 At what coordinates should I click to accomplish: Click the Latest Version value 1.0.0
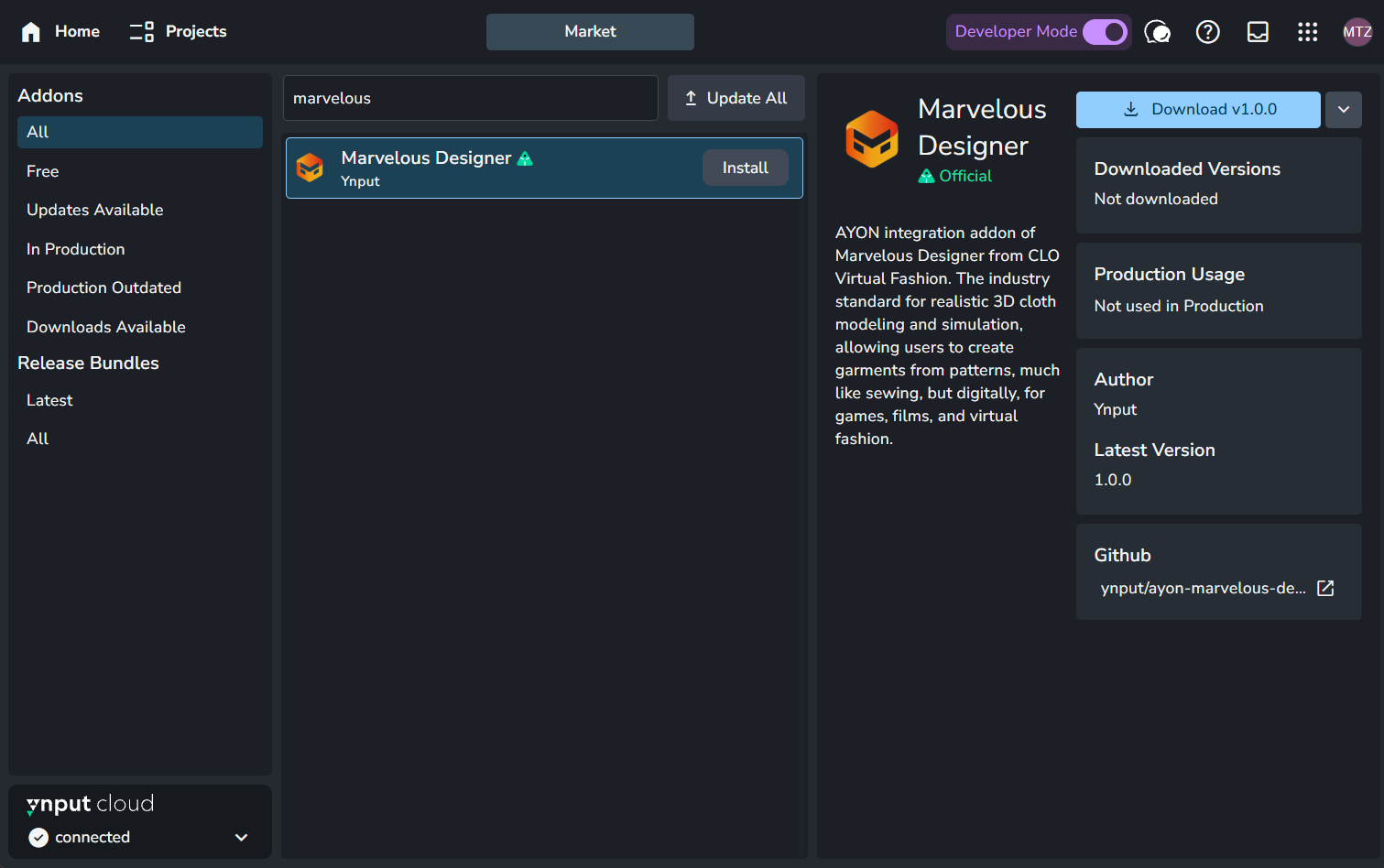(1113, 480)
